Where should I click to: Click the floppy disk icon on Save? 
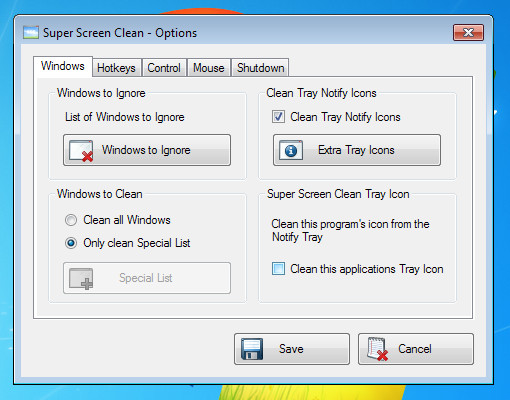pos(252,349)
